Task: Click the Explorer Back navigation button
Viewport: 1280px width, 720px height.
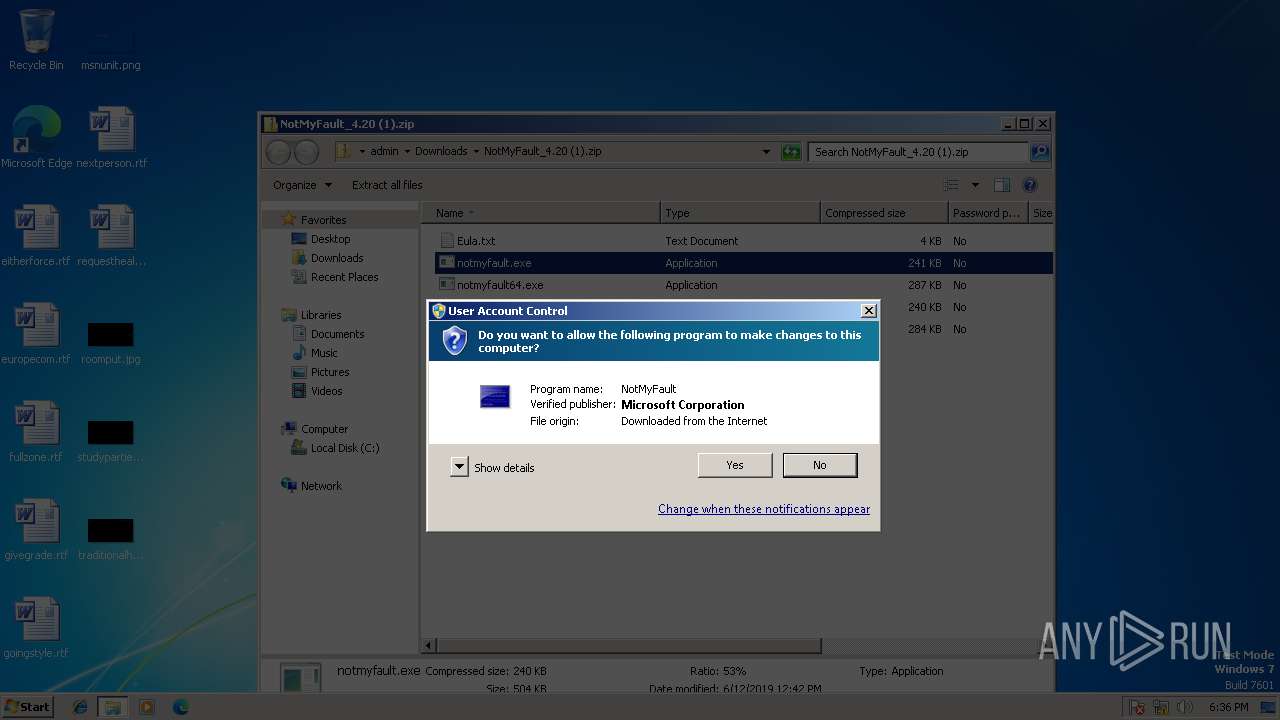Action: click(279, 152)
